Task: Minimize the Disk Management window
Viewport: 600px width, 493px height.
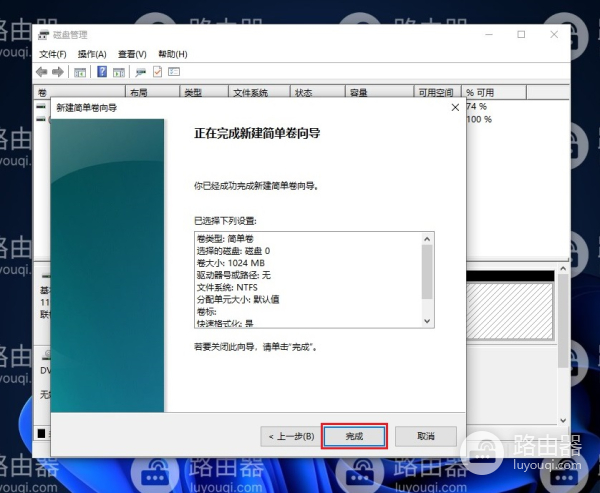Action: pyautogui.click(x=489, y=34)
